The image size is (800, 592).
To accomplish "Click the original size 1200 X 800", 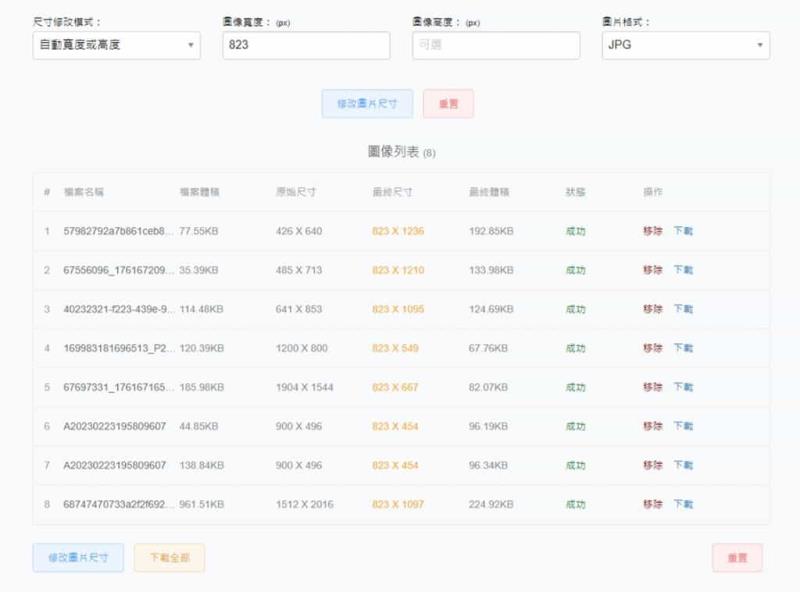I will (x=302, y=348).
